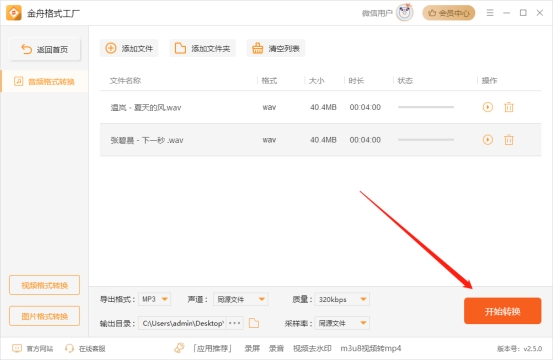Click the 版本号 v2.5.0 text
Screen dimensions: 554x360
[x=519, y=349]
